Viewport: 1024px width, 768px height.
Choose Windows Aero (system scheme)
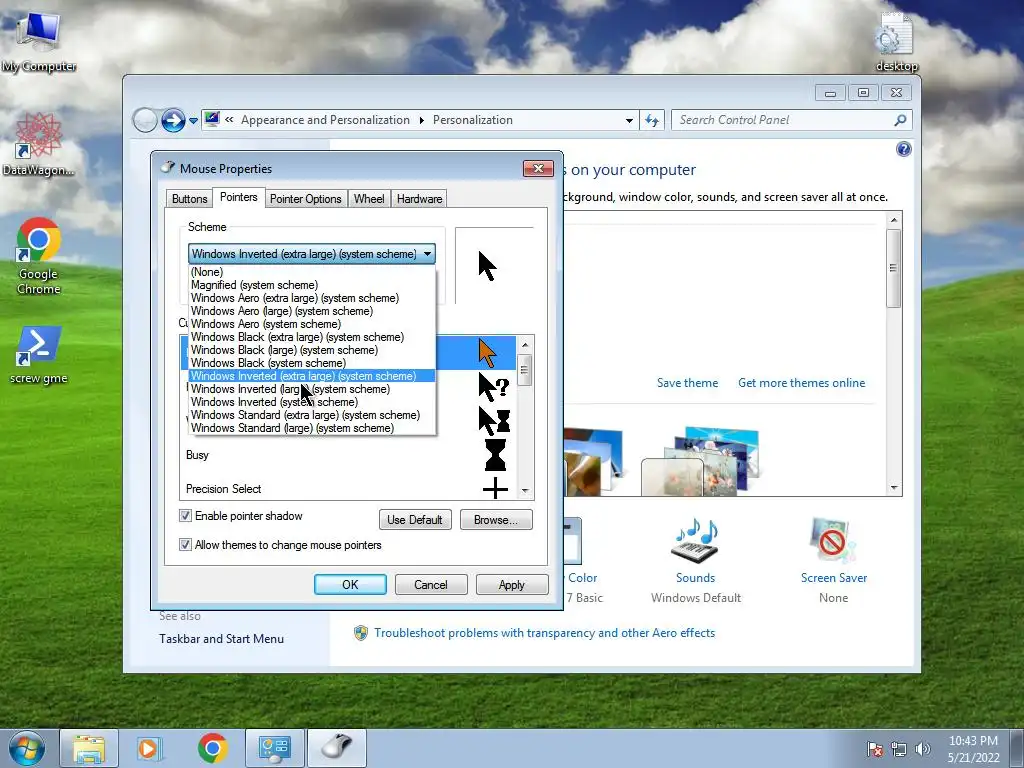click(x=312, y=324)
